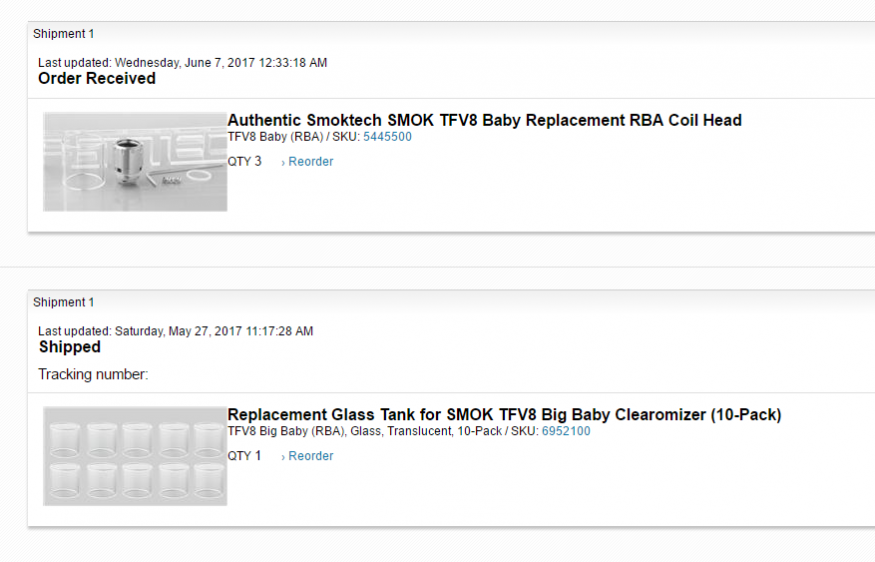Click Shipment 1 label above Order Received
The width and height of the screenshot is (875, 562).
[64, 34]
